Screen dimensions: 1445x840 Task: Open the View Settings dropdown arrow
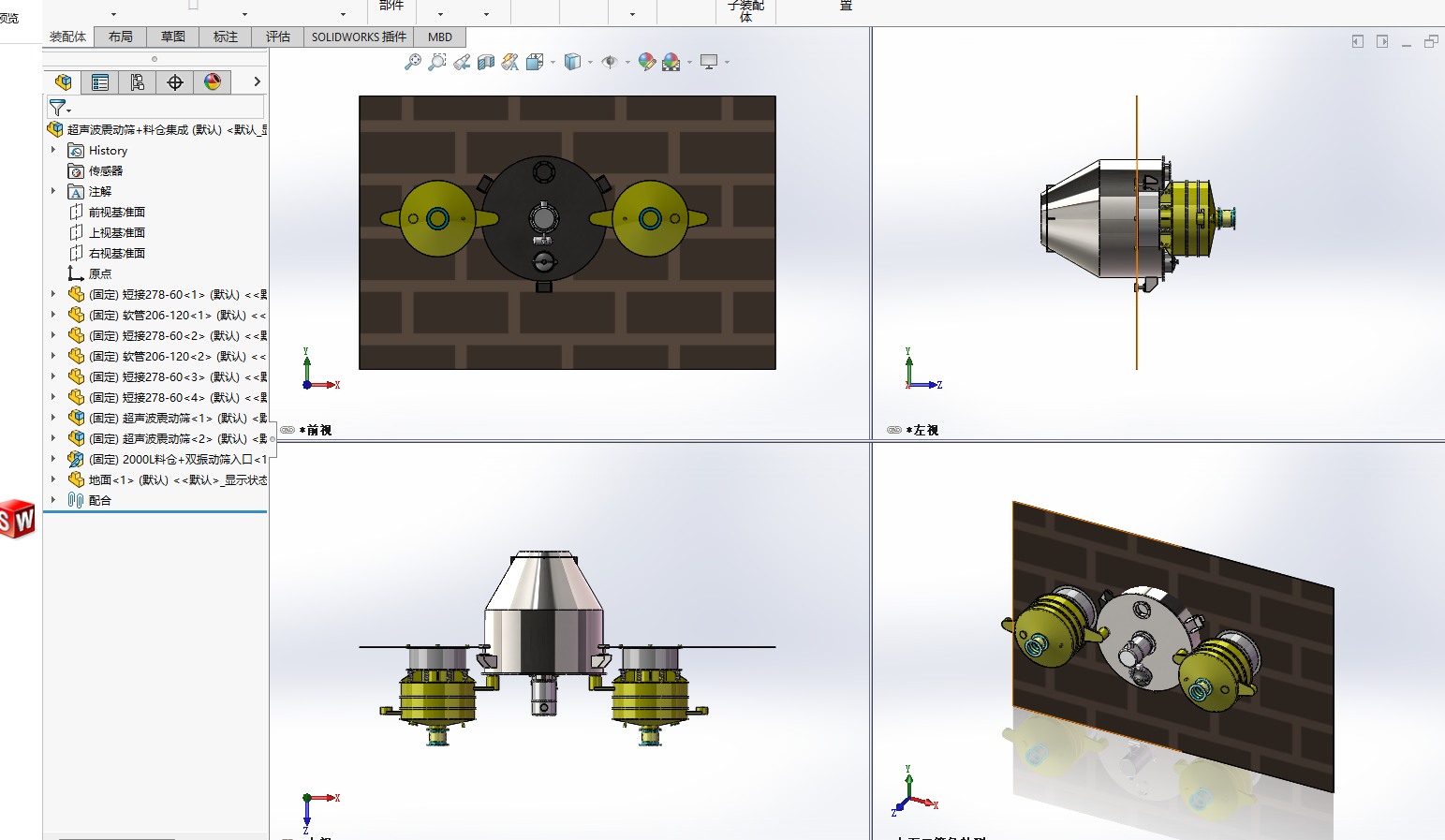click(x=727, y=63)
